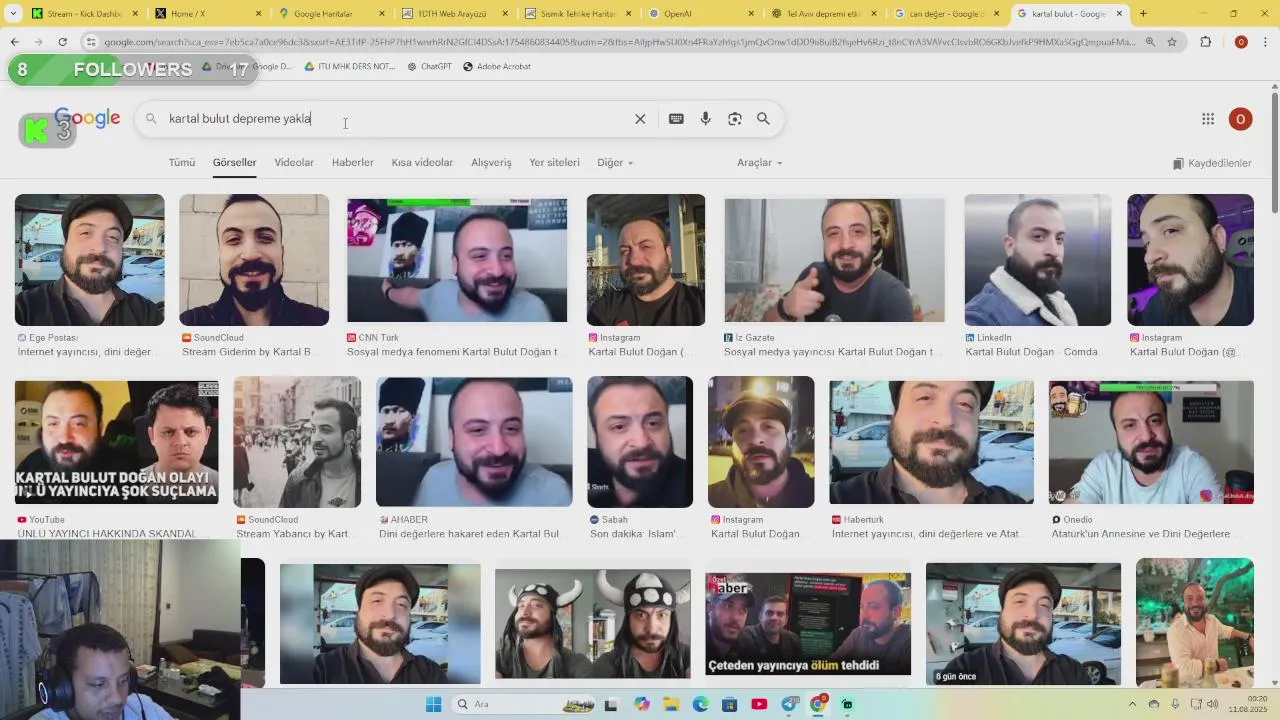
Task: Start voice search with the microphone
Action: pos(705,119)
